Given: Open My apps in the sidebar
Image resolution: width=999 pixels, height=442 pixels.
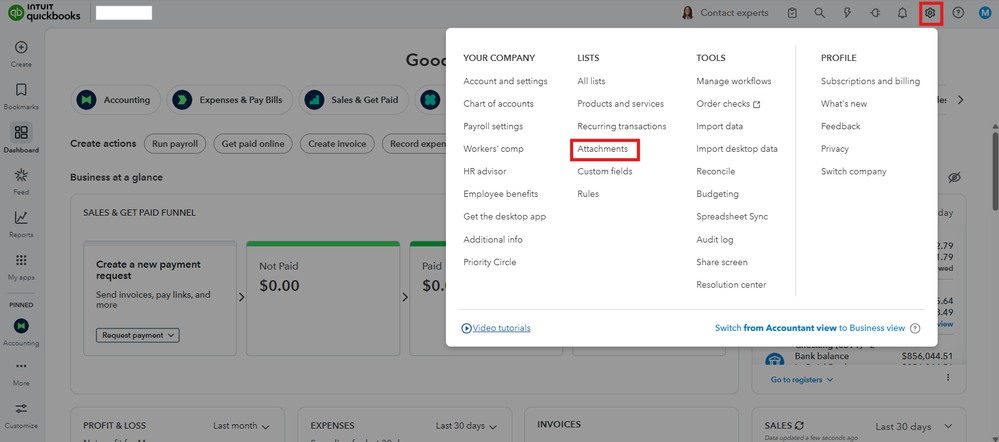Looking at the screenshot, I should pos(21,267).
